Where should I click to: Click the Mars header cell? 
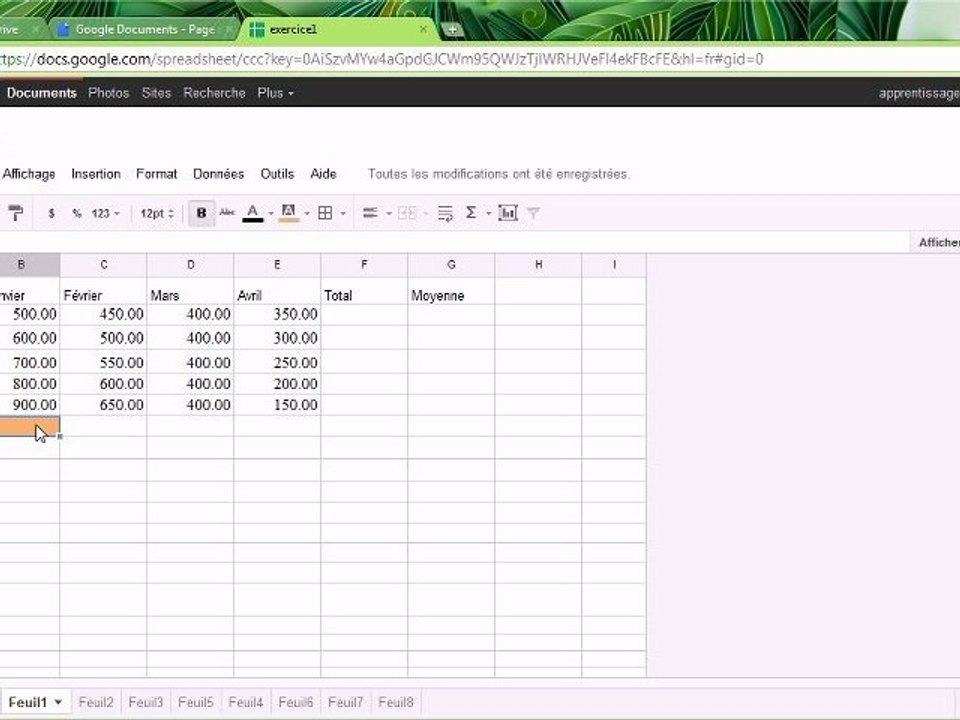(x=190, y=291)
